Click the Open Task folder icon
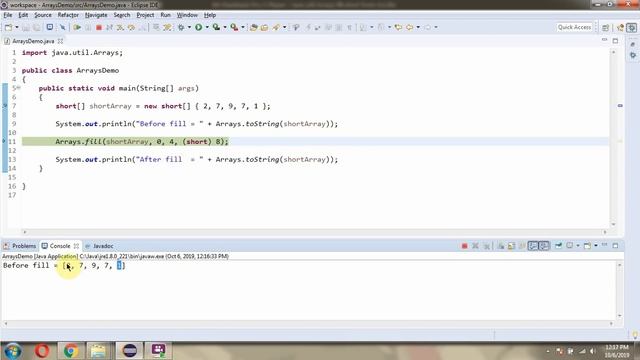This screenshot has height=360, width=640. [x=264, y=27]
